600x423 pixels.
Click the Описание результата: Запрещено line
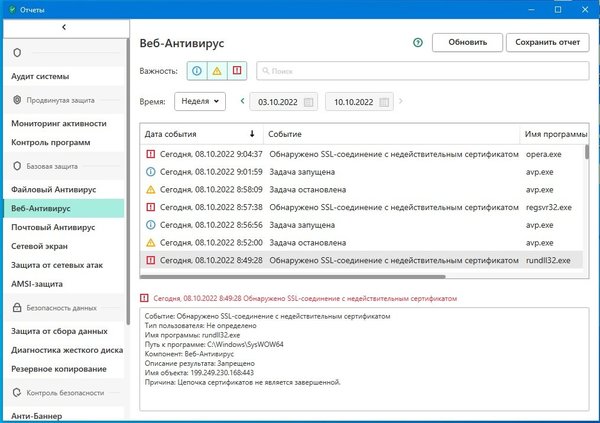(199, 363)
